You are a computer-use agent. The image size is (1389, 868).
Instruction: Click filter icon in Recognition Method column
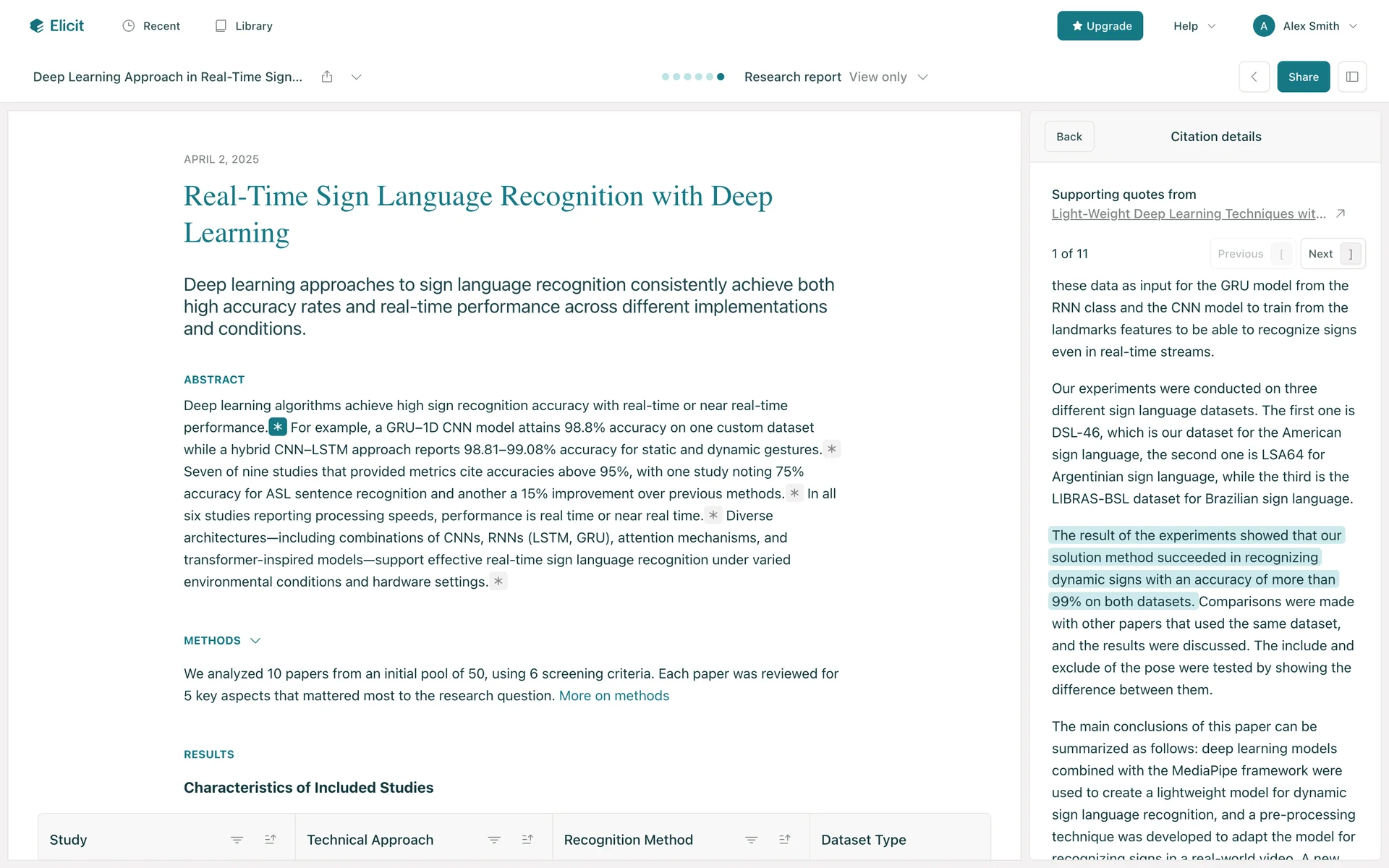(x=751, y=840)
